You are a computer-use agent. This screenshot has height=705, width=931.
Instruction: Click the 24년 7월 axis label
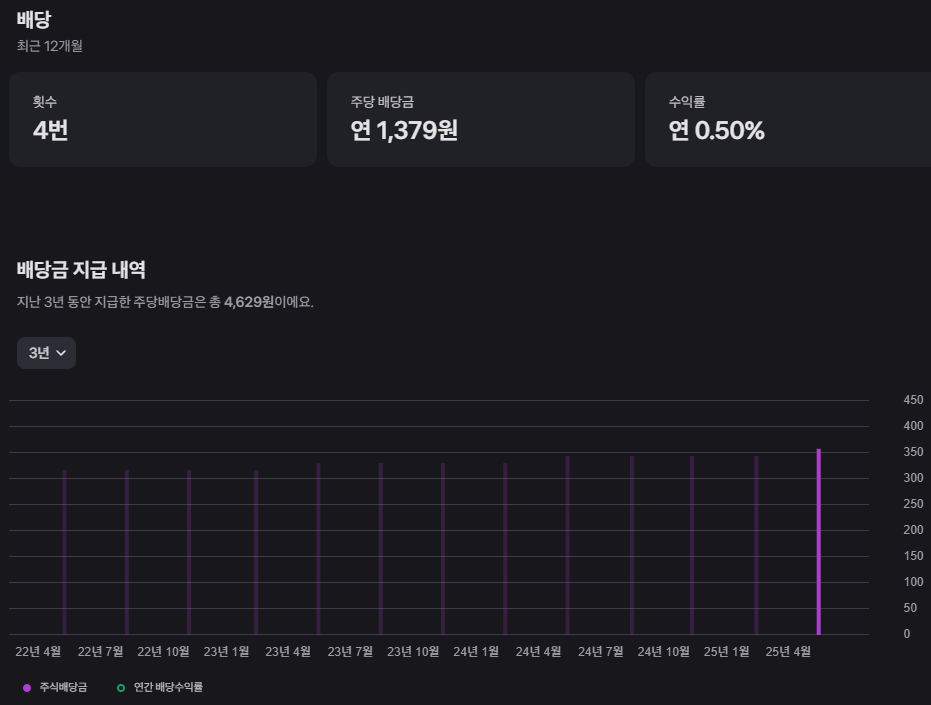600,652
